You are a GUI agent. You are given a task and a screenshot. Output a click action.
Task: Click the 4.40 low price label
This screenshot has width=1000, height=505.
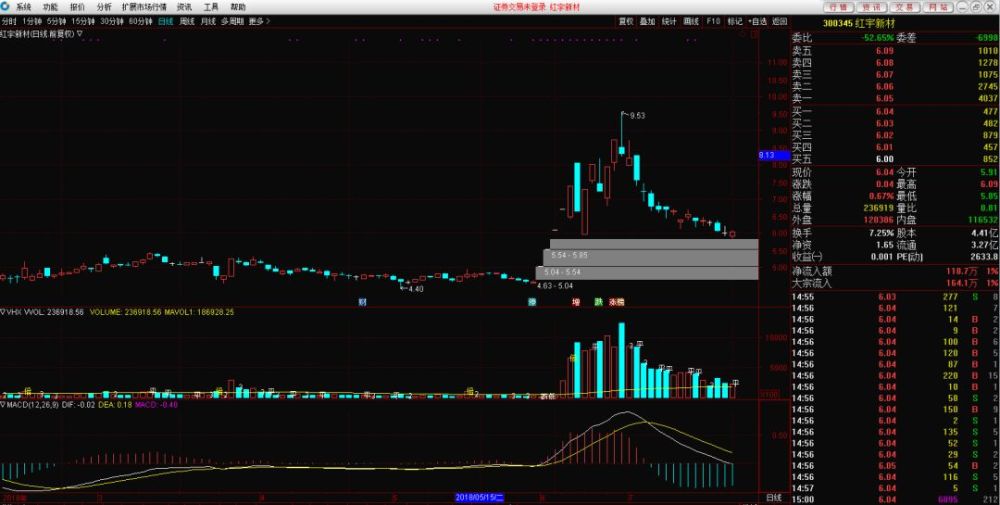[x=416, y=289]
